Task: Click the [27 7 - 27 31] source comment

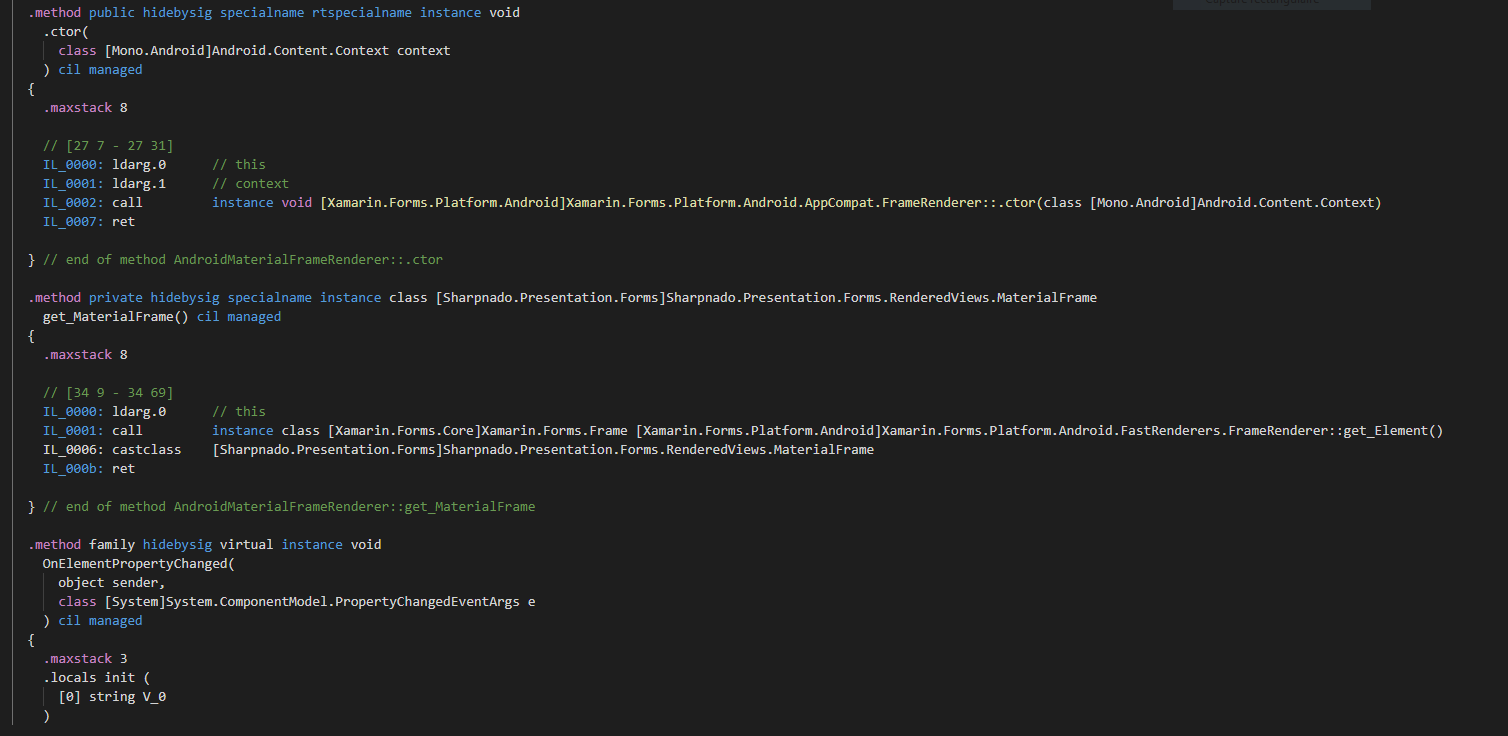Action: click(108, 146)
